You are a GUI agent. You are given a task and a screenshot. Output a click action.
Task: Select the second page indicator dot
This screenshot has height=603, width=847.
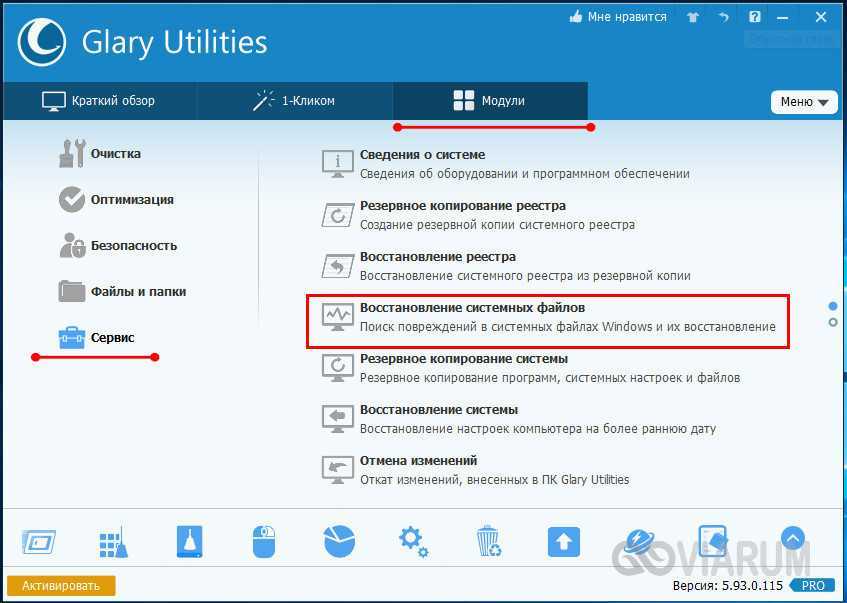tap(833, 322)
